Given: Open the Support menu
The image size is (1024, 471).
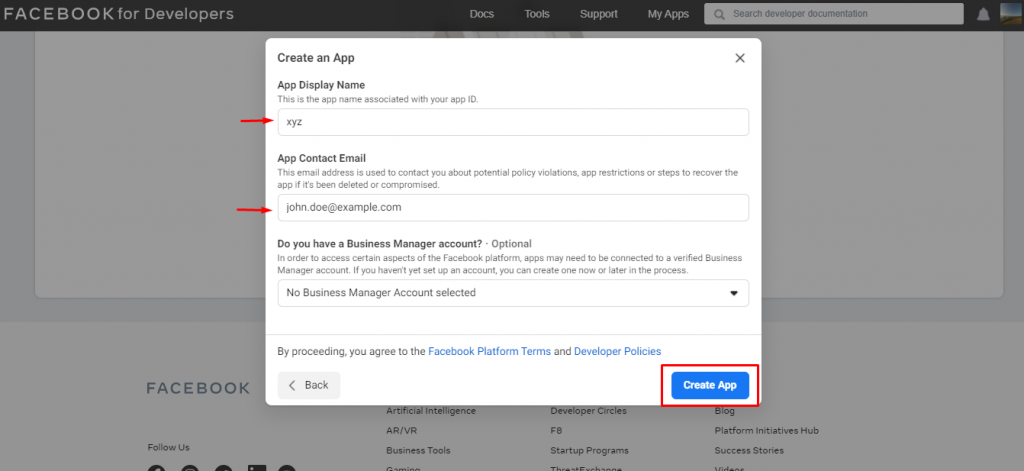Looking at the screenshot, I should pyautogui.click(x=598, y=14).
